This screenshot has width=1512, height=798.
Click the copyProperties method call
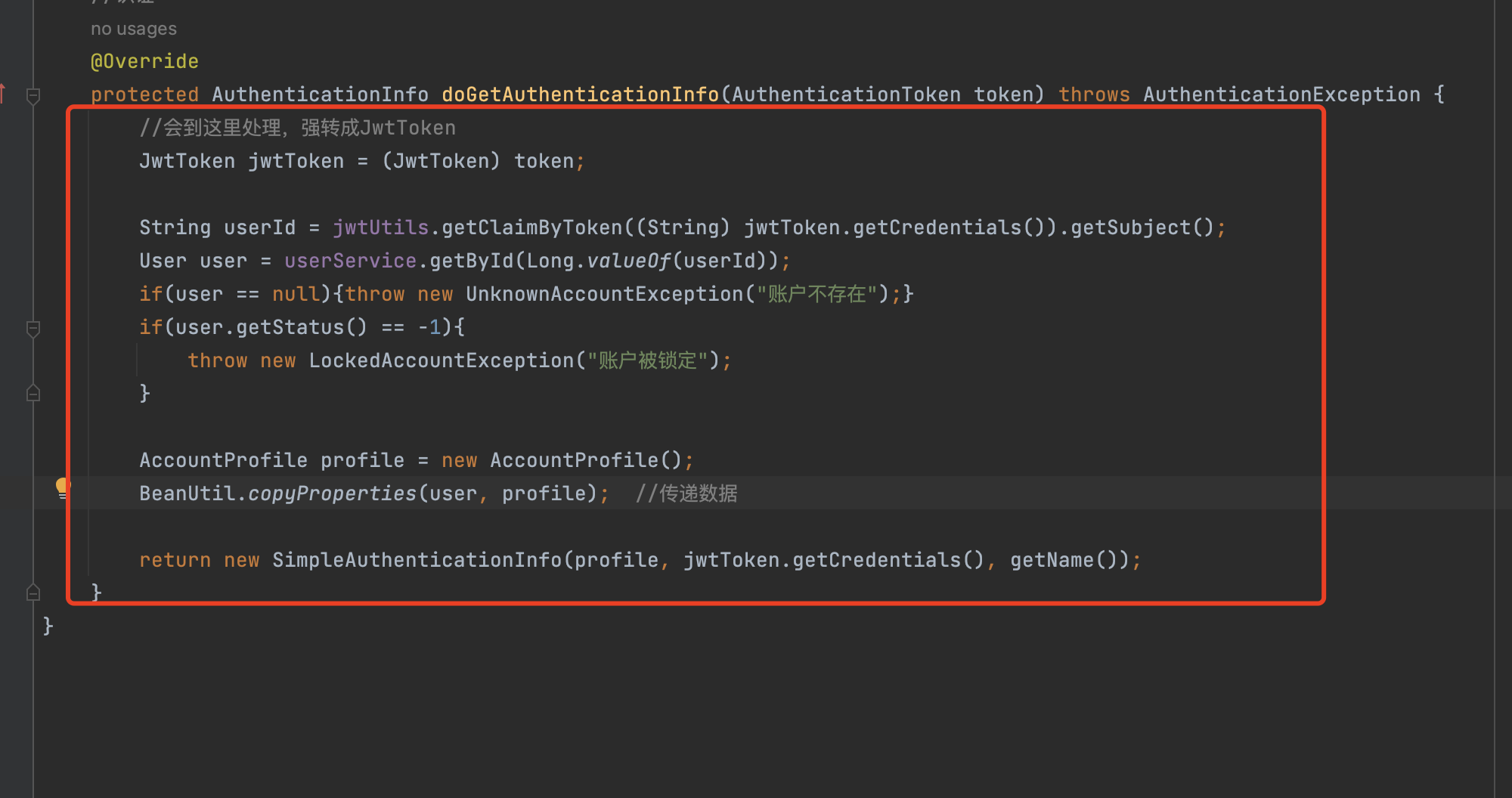[x=332, y=493]
